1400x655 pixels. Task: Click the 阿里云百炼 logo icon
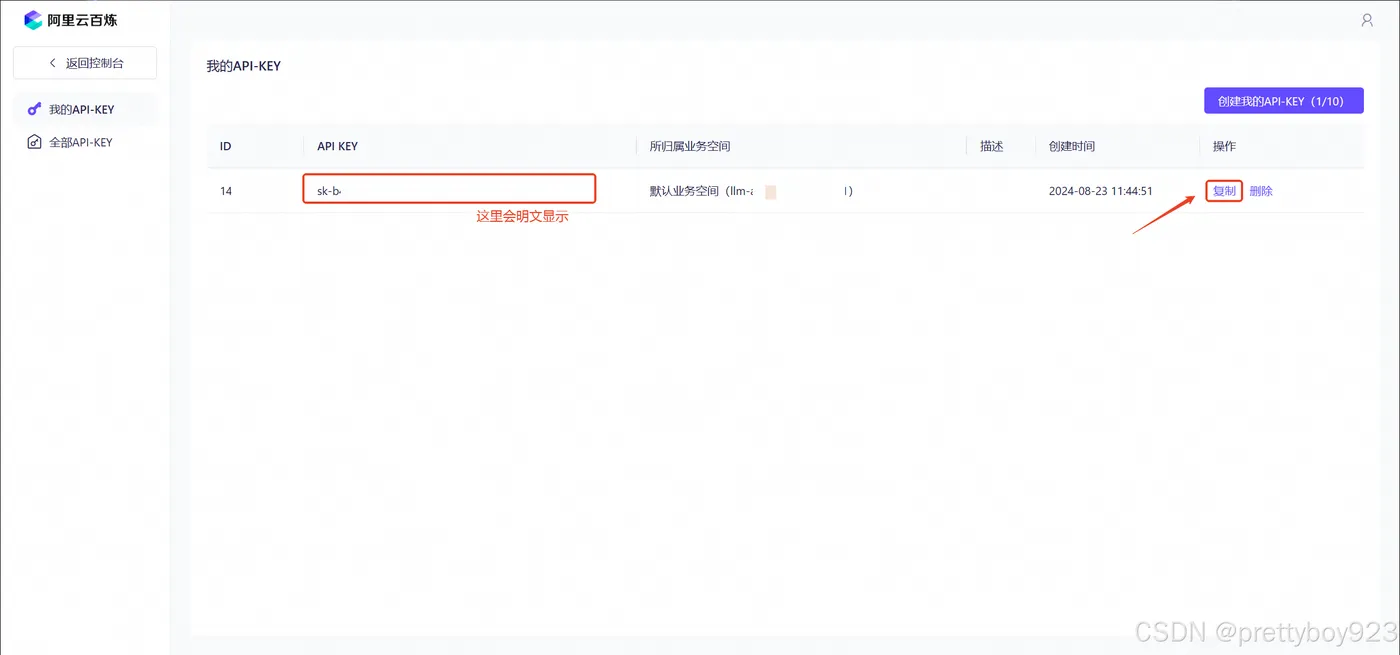pyautogui.click(x=34, y=20)
